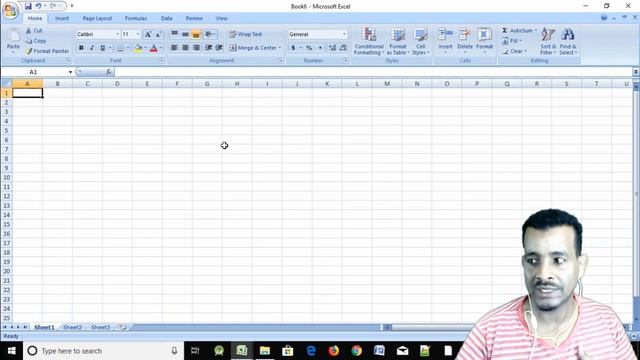Click Insert cells button
This screenshot has height=360, width=640.
coord(445,40)
